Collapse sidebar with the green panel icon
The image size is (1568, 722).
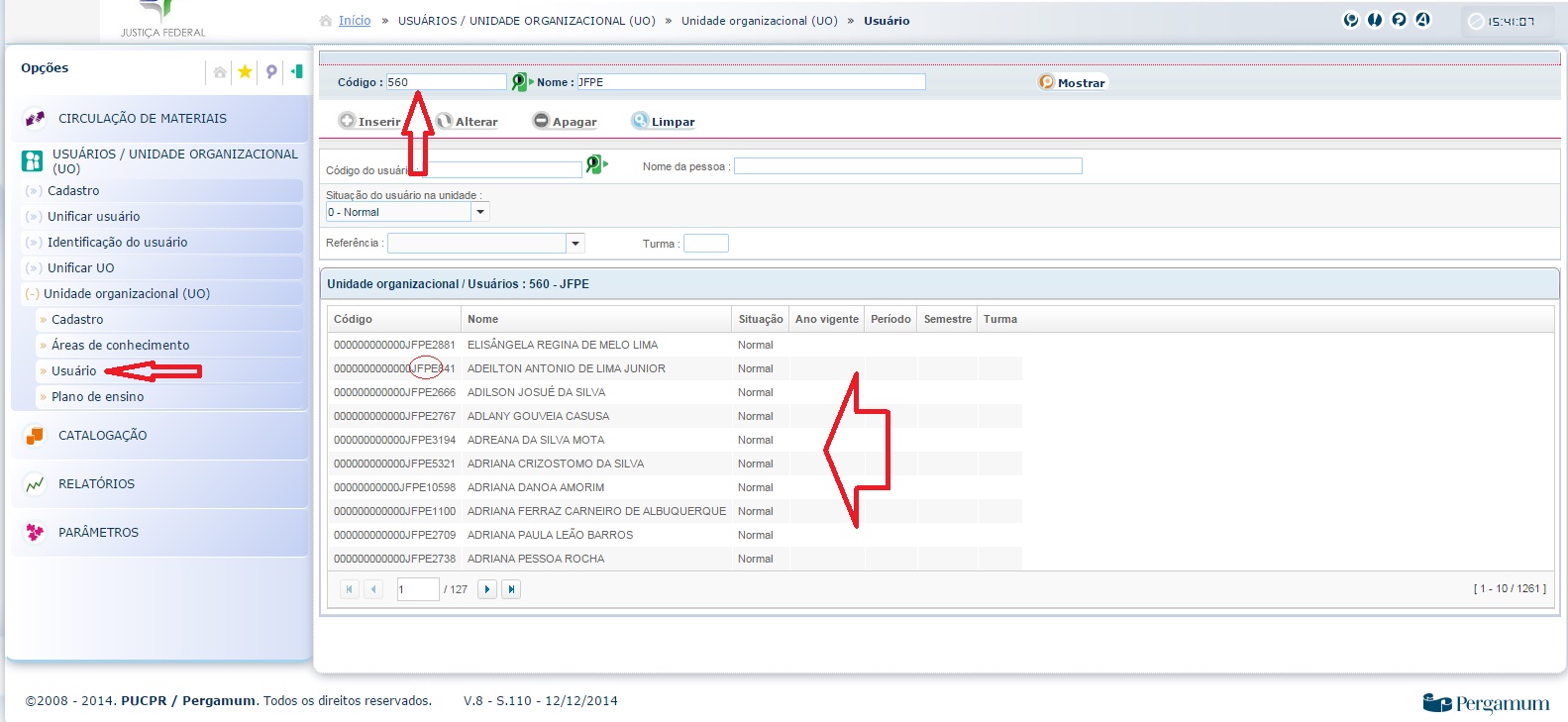pos(296,71)
